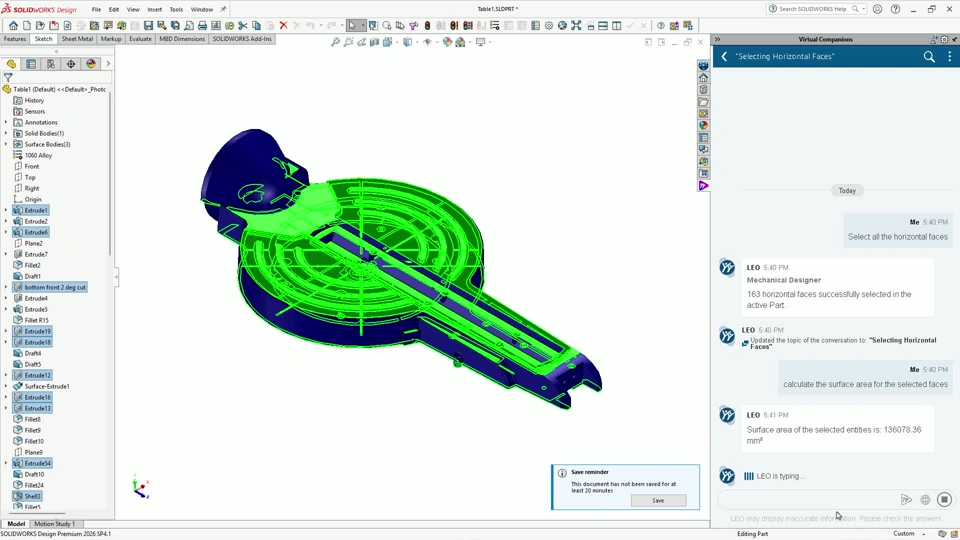Viewport: 960px width, 540px height.
Task: Expand the Annotations tree node
Action: coord(6,122)
